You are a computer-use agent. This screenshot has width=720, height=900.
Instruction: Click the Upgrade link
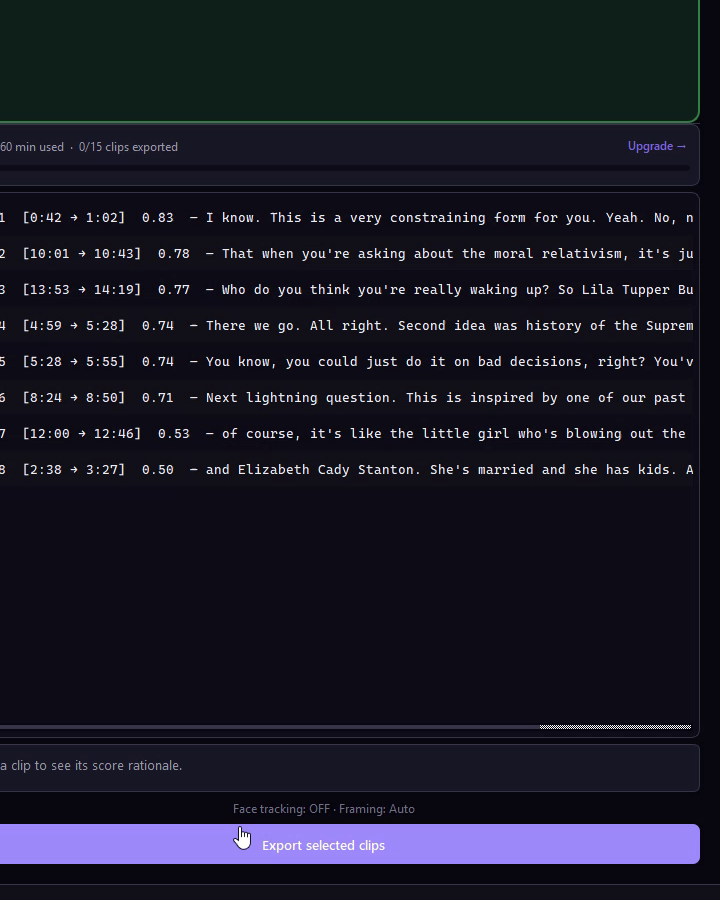click(657, 146)
